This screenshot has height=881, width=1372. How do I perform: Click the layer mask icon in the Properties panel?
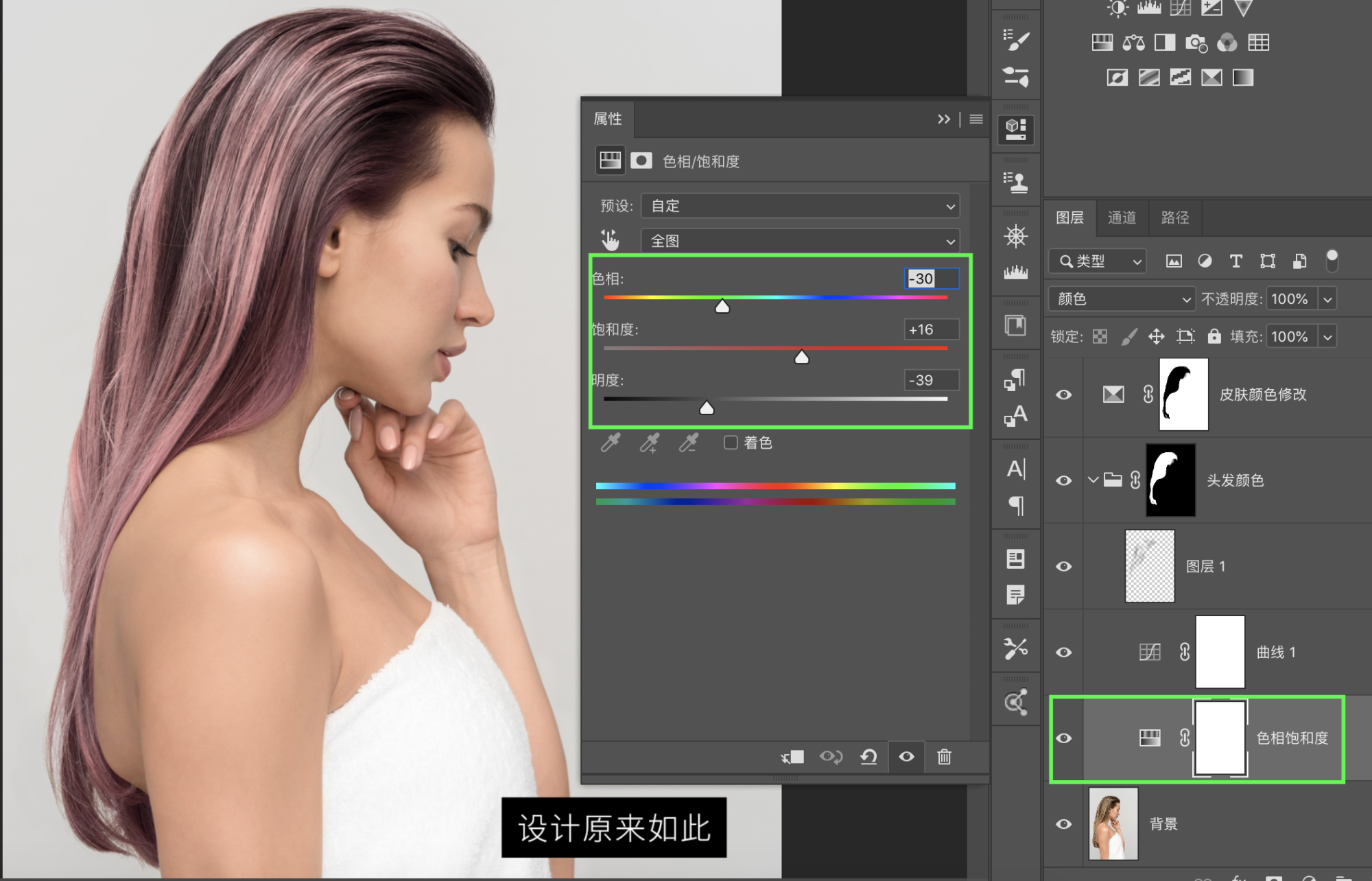641,161
